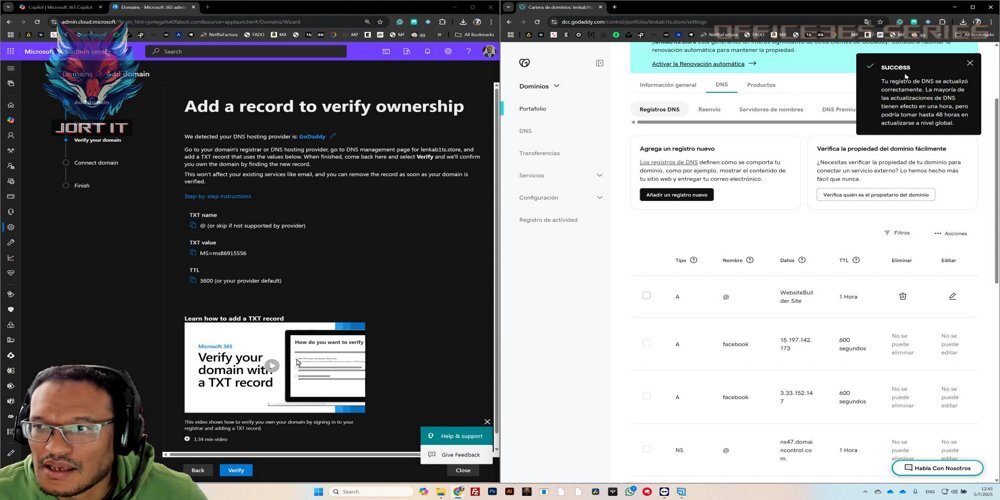Image resolution: width=1000 pixels, height=500 pixels.
Task: Open Registro de actividad in sidebar
Action: click(548, 220)
